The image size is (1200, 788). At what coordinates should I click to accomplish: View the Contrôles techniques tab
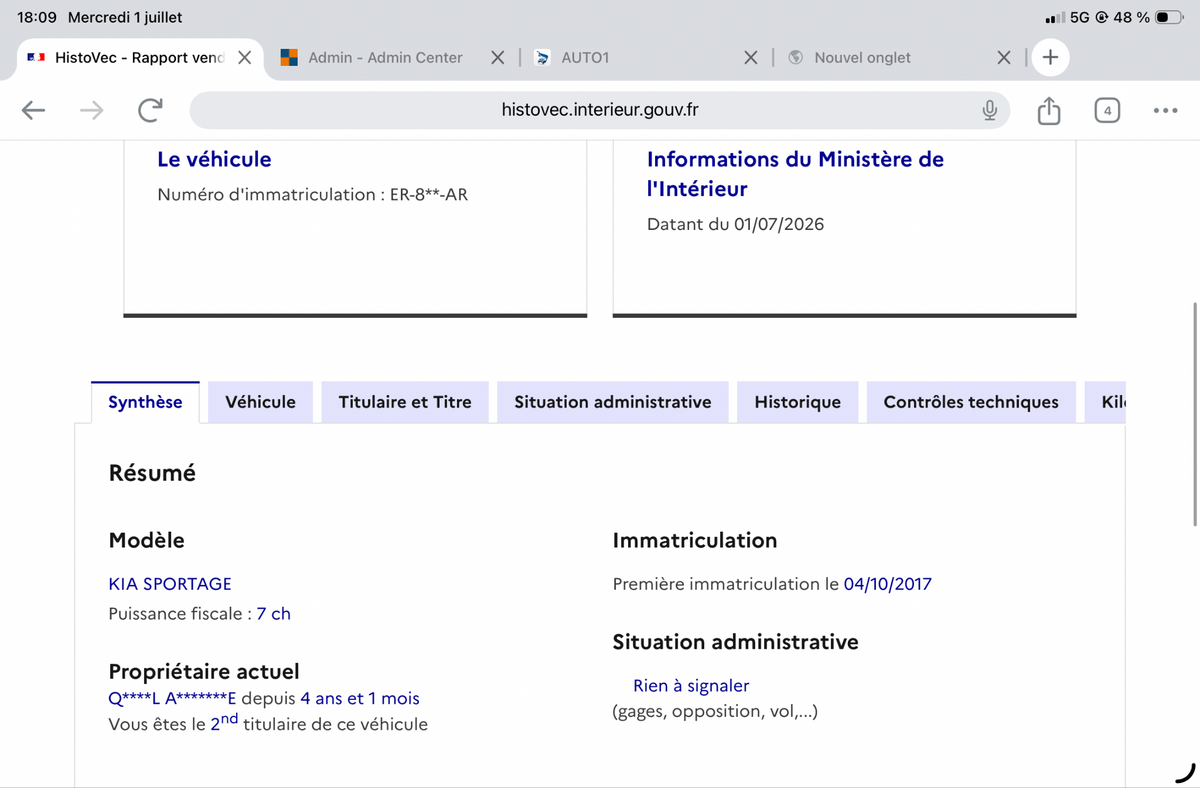[971, 402]
